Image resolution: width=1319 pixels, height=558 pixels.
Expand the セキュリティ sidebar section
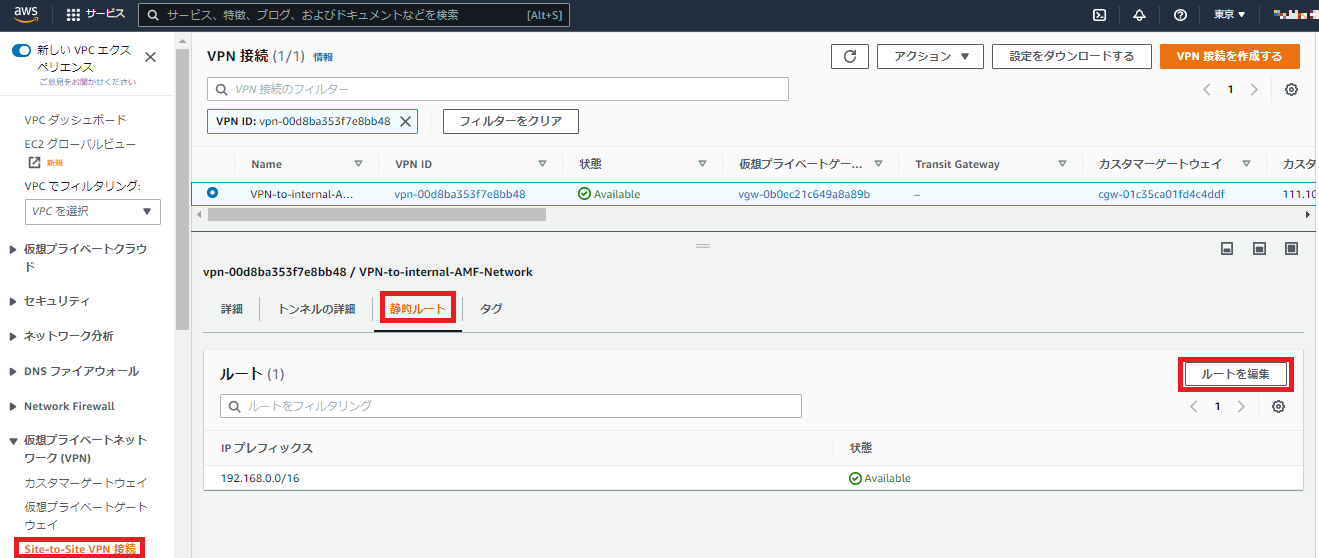coord(57,301)
